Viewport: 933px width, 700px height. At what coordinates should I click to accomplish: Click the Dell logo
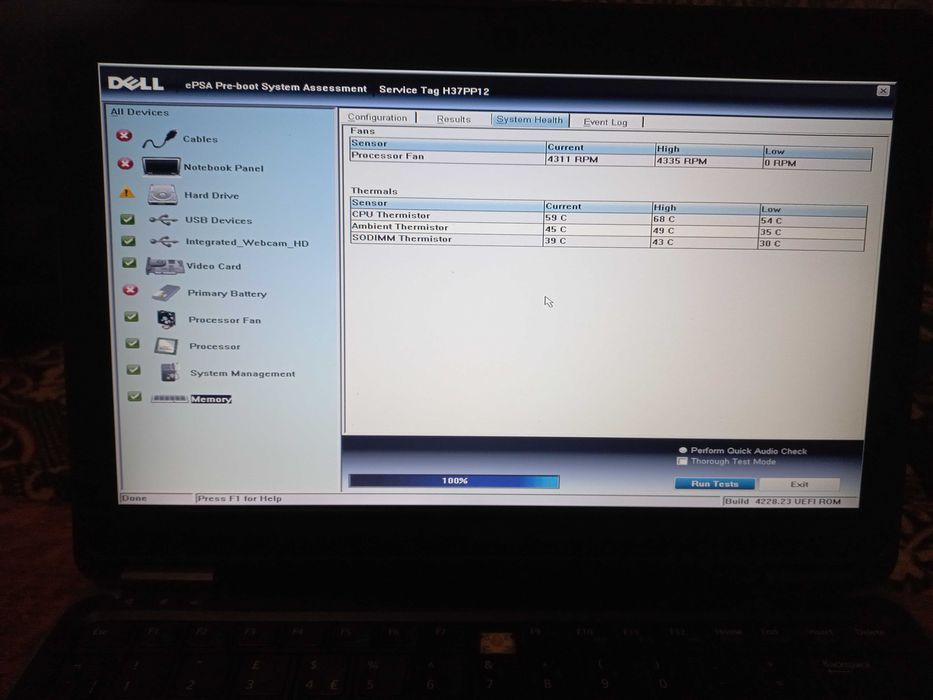coord(136,83)
